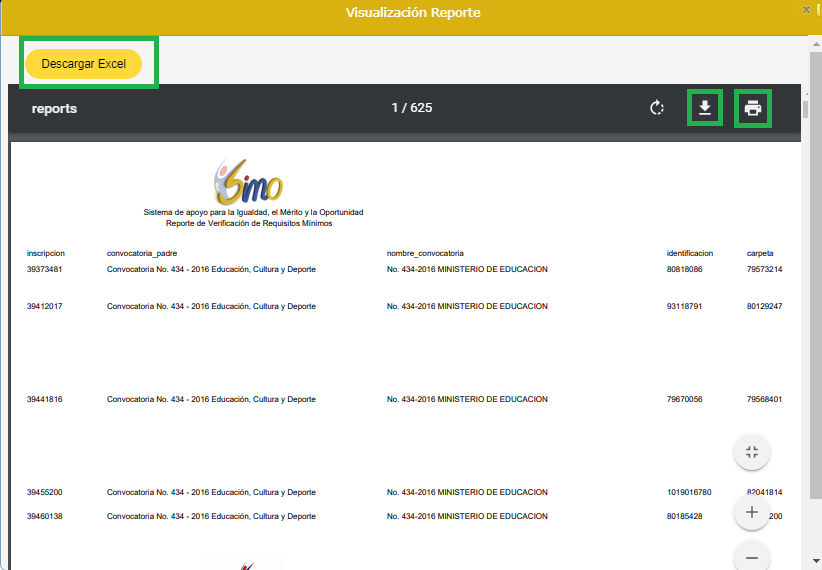The height and width of the screenshot is (570, 822).
Task: Select inscripcion number 39373481
Action: tap(45, 269)
